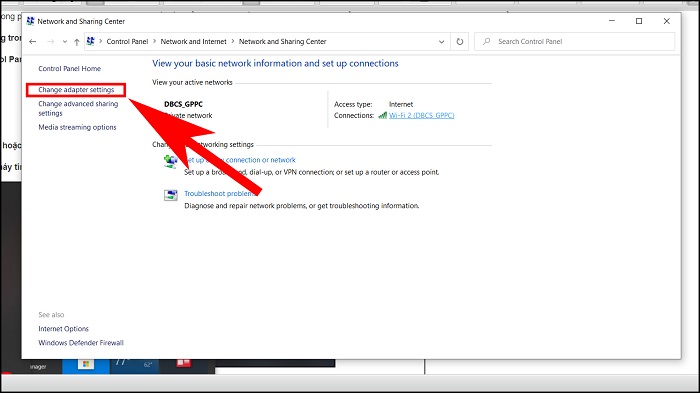Open the recent locations dropdown arrow
700x393 pixels.
click(x=65, y=42)
